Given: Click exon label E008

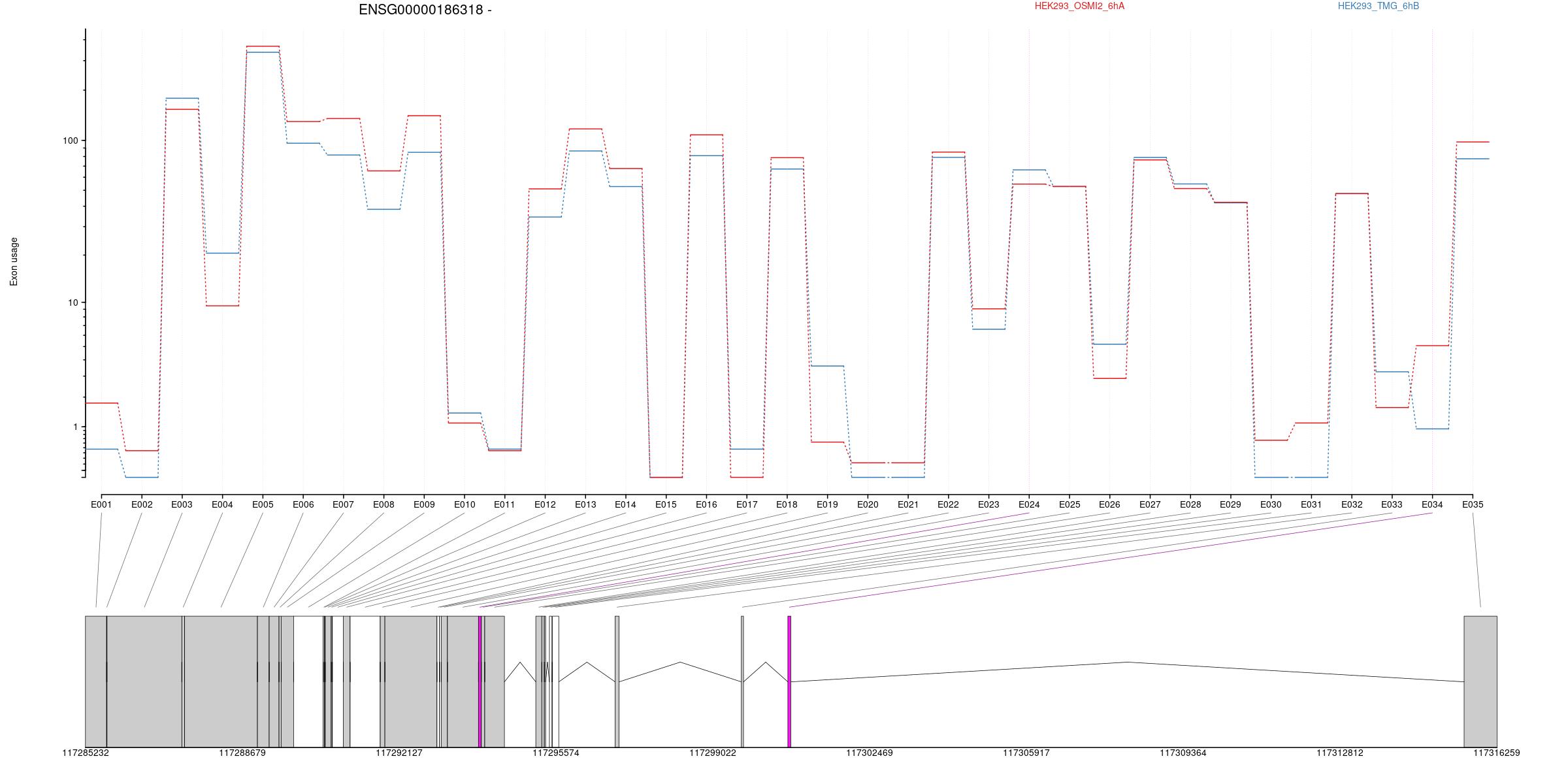Looking at the screenshot, I should tap(384, 504).
